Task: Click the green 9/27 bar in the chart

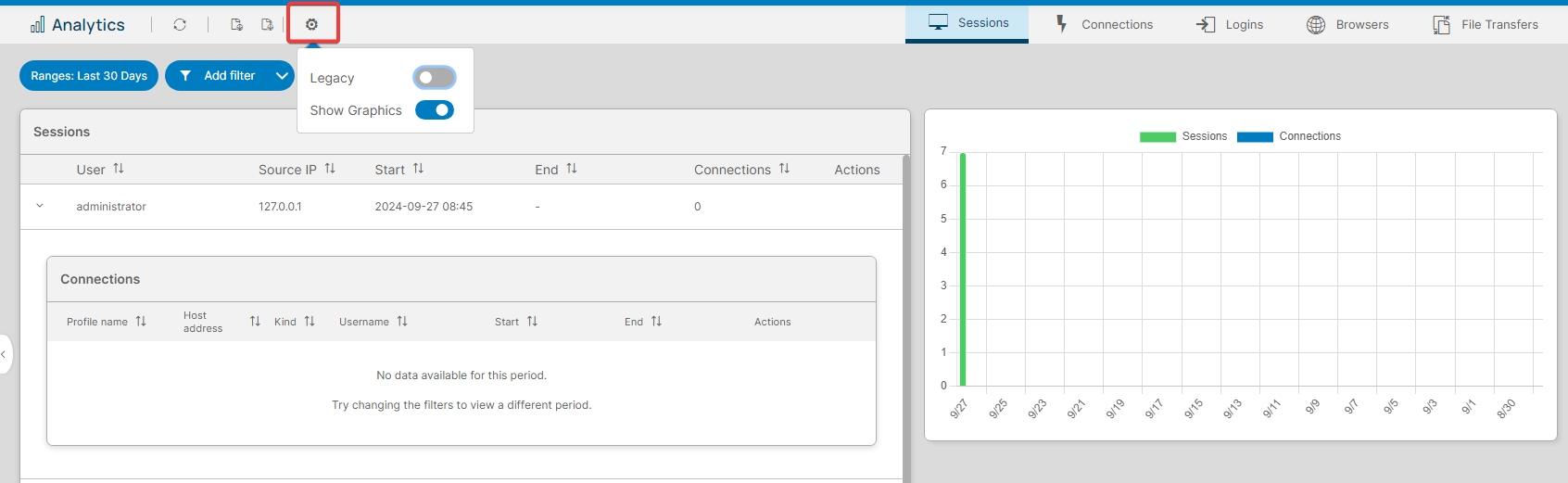Action: (963, 269)
